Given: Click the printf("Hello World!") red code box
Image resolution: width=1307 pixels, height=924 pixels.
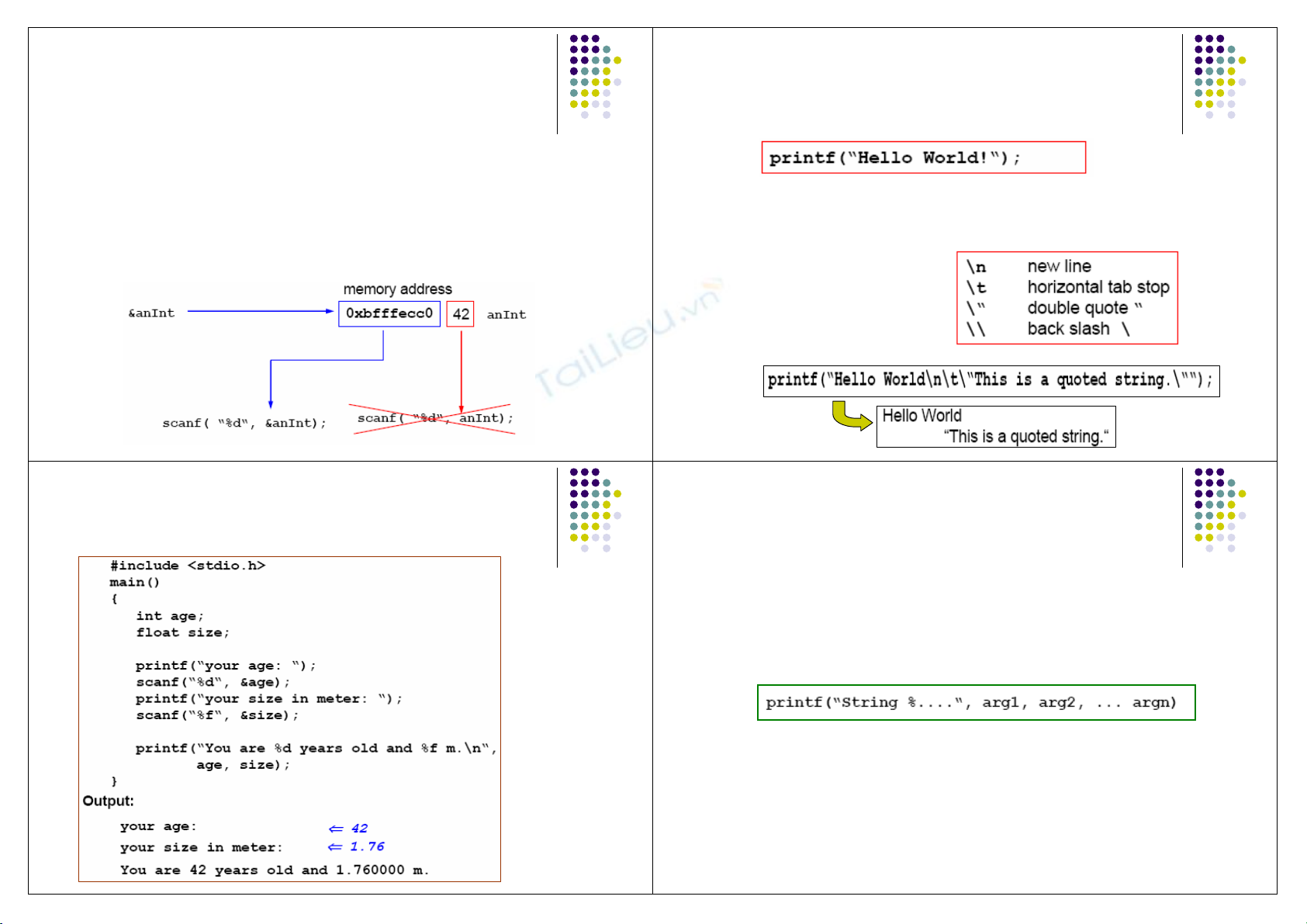Looking at the screenshot, I should pyautogui.click(x=923, y=157).
